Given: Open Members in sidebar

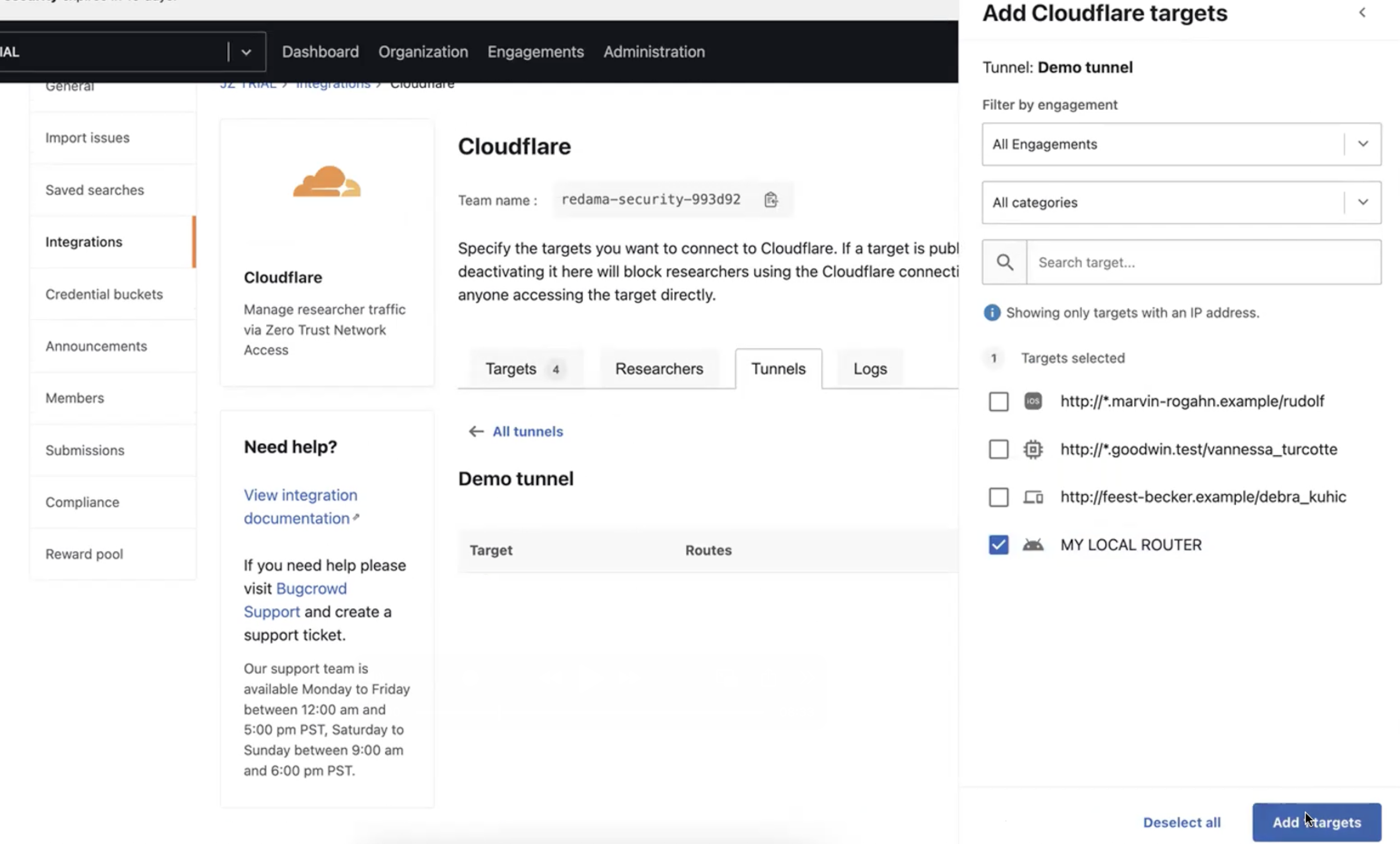Looking at the screenshot, I should 113,398.
